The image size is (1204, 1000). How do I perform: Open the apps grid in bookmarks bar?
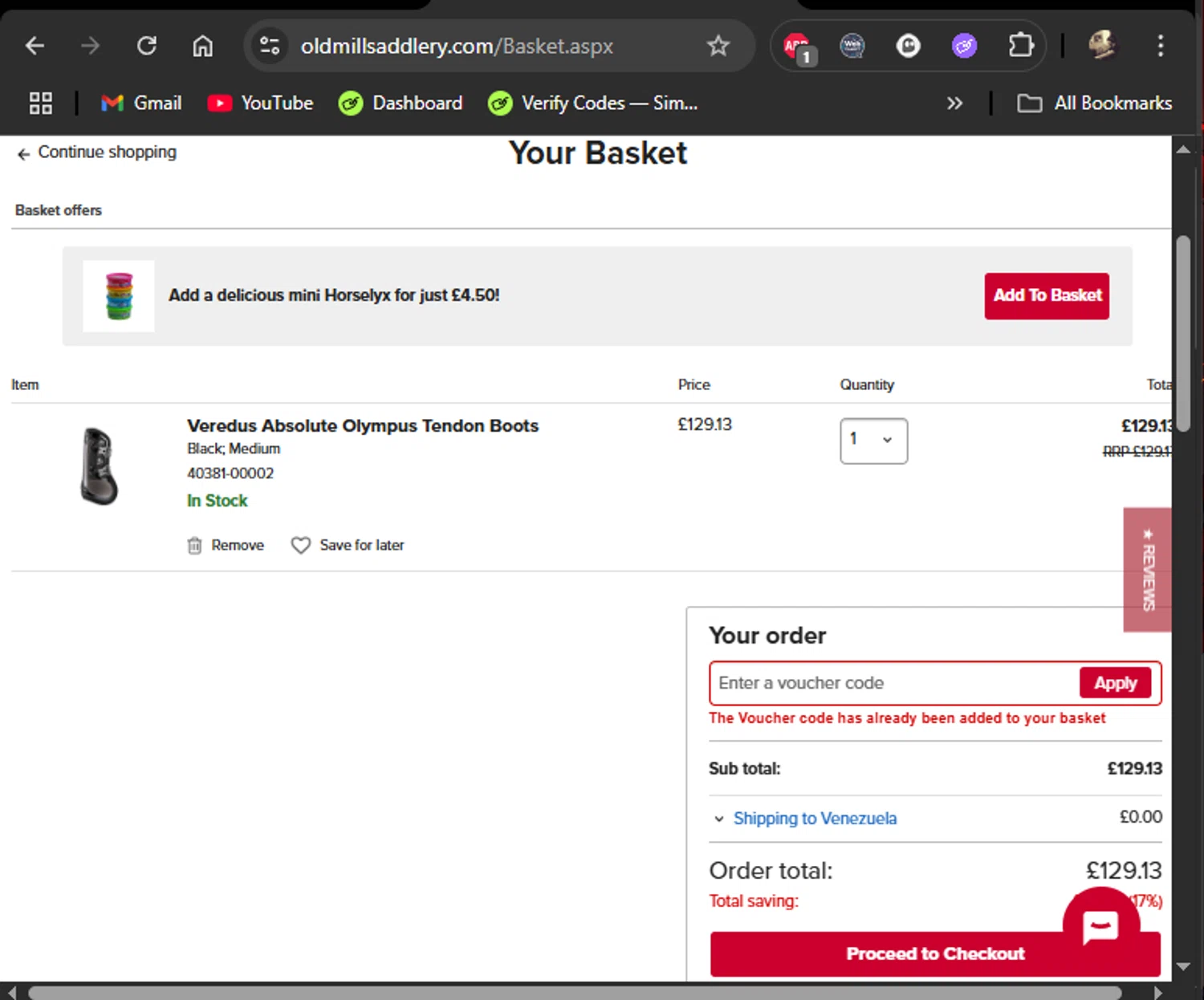40,103
